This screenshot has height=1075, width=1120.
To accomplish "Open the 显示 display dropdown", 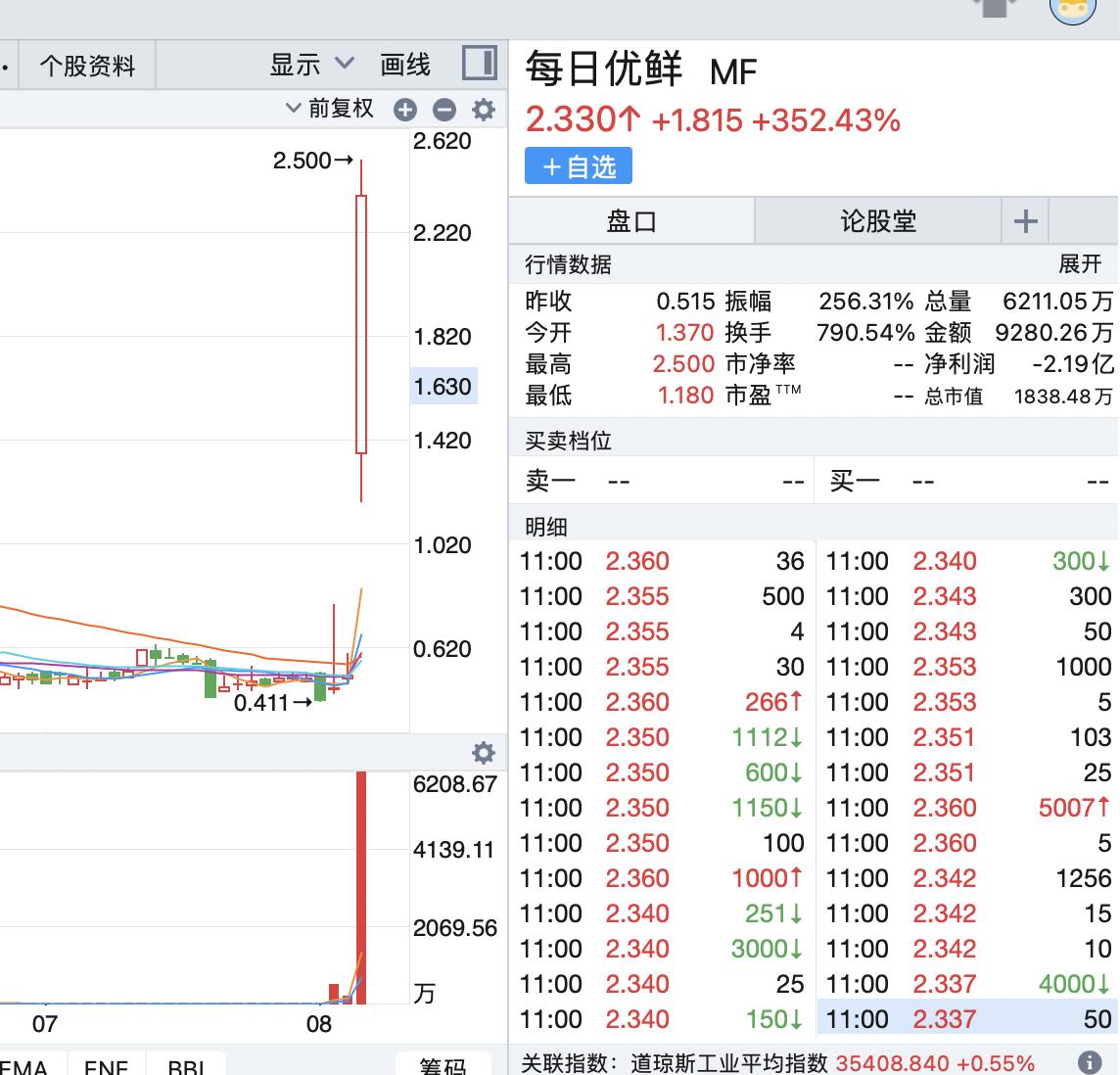I will [311, 66].
